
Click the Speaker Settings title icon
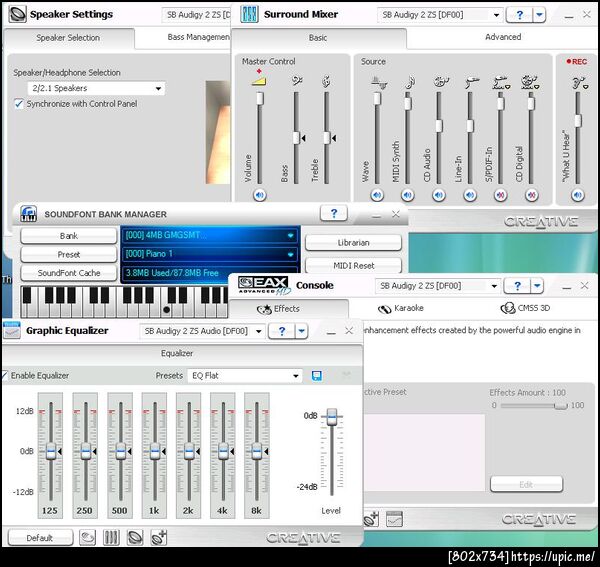point(17,15)
